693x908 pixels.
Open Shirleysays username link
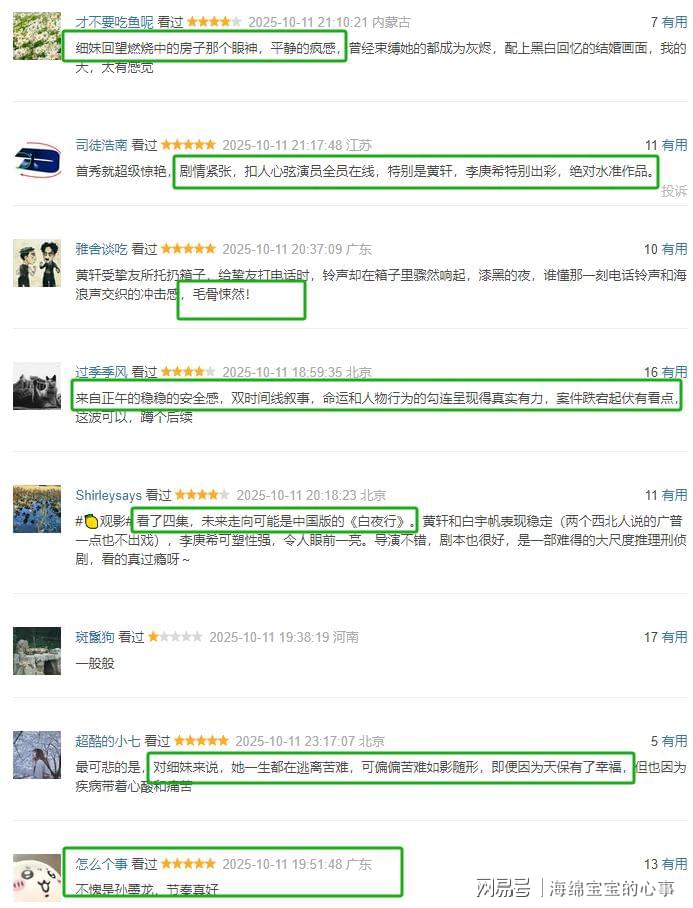coord(108,496)
